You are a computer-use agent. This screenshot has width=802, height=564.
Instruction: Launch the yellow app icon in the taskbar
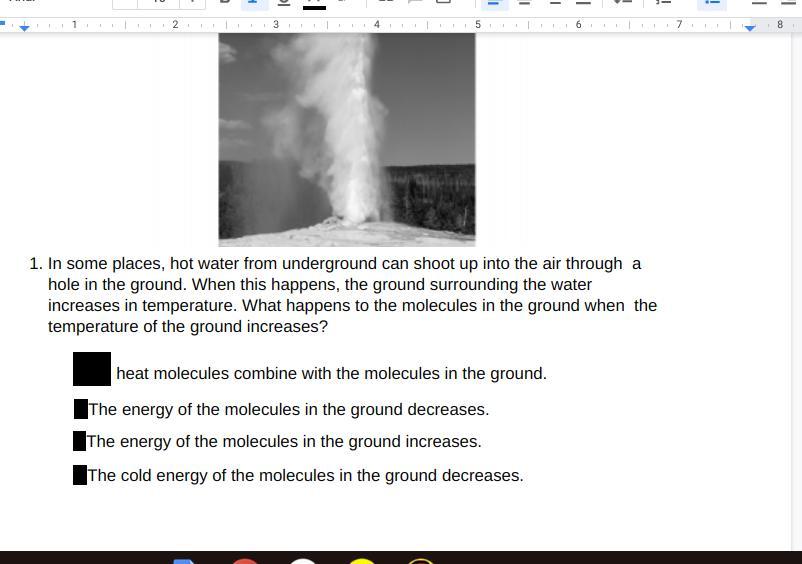coord(362,561)
